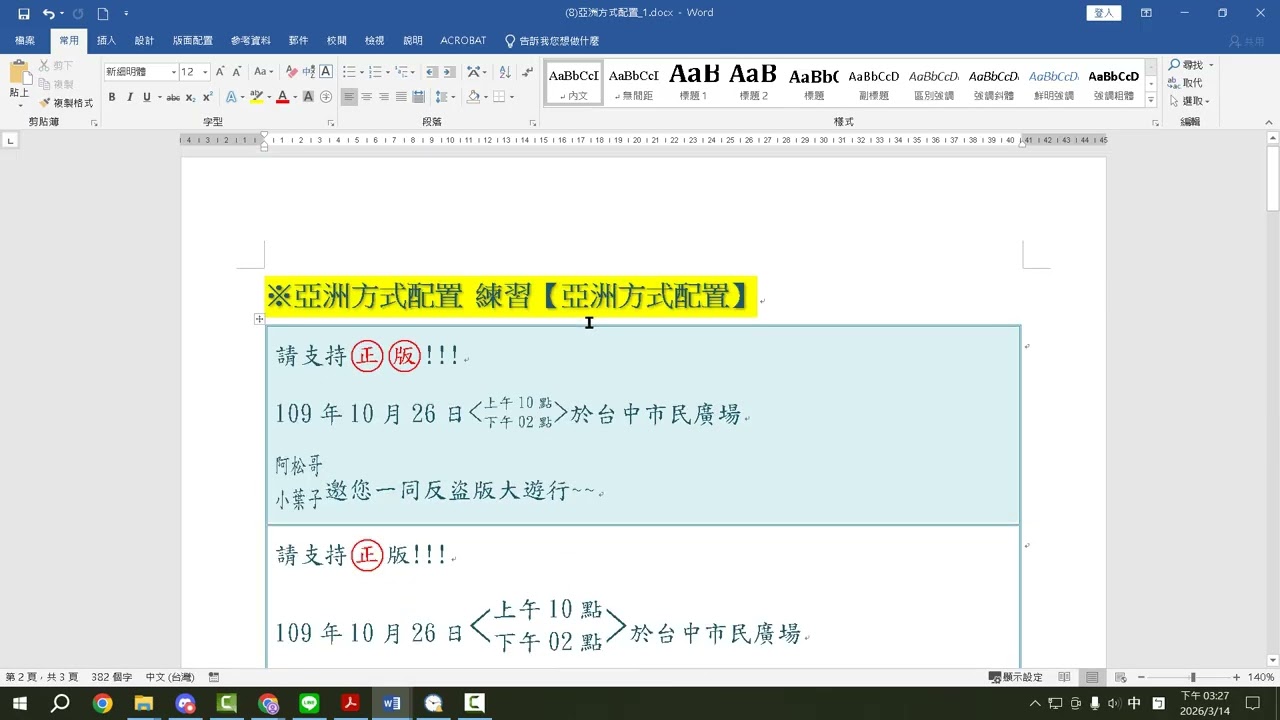Expand the borders dropdown arrow

click(x=512, y=97)
